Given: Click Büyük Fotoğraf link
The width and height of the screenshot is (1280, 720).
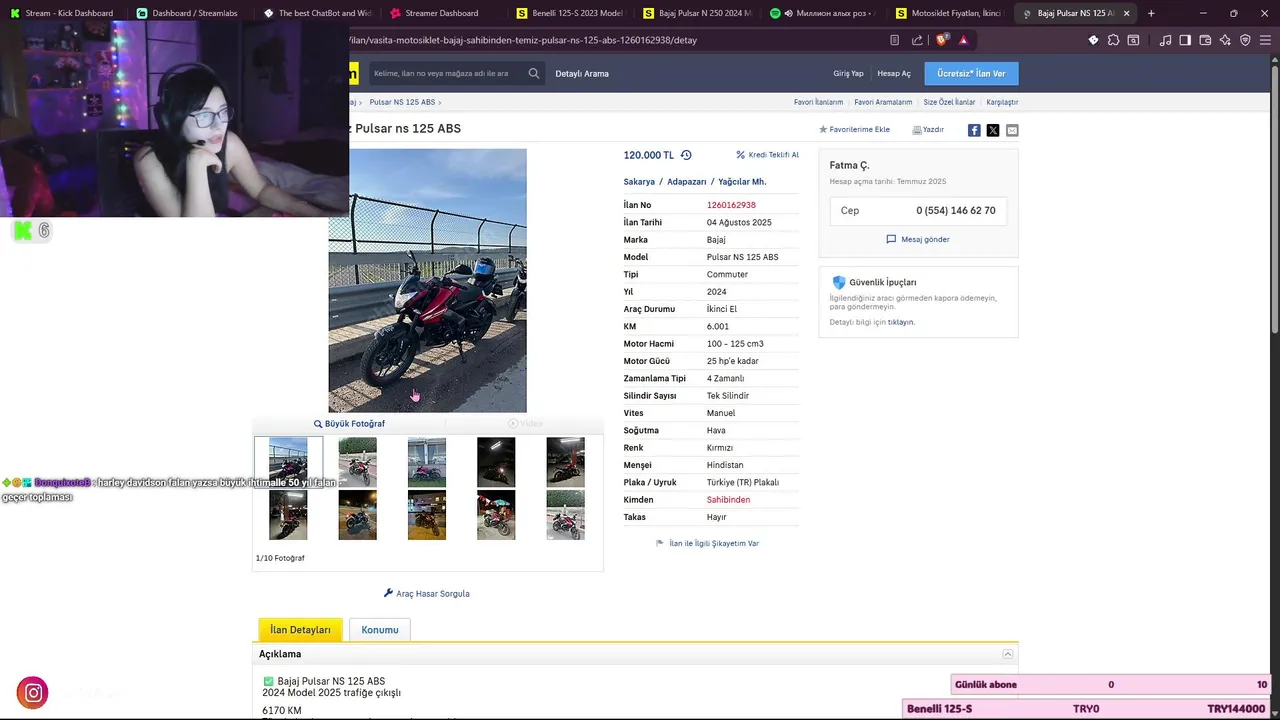Looking at the screenshot, I should (349, 424).
